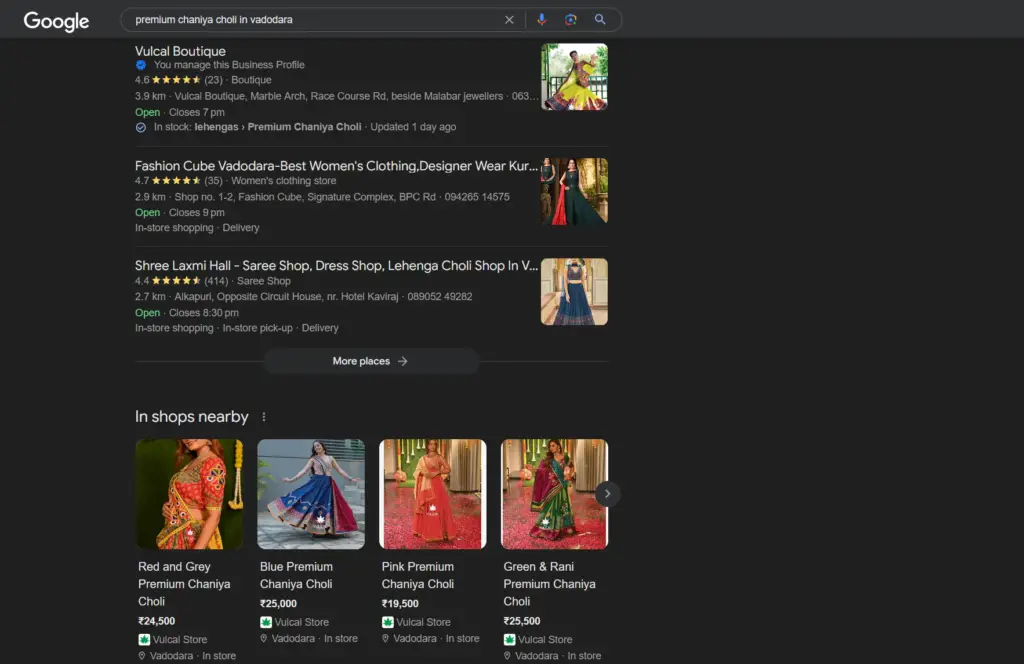
Task: Click the Vulcal Store merchant icon
Action: click(142, 639)
